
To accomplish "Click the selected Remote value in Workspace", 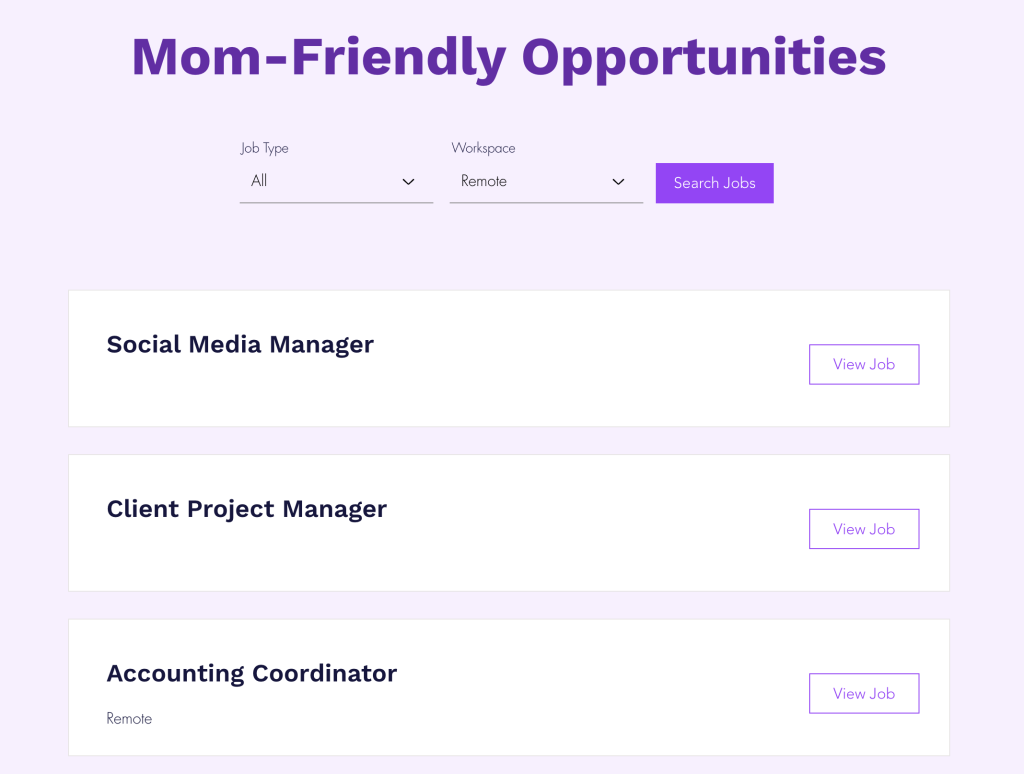I will 484,181.
